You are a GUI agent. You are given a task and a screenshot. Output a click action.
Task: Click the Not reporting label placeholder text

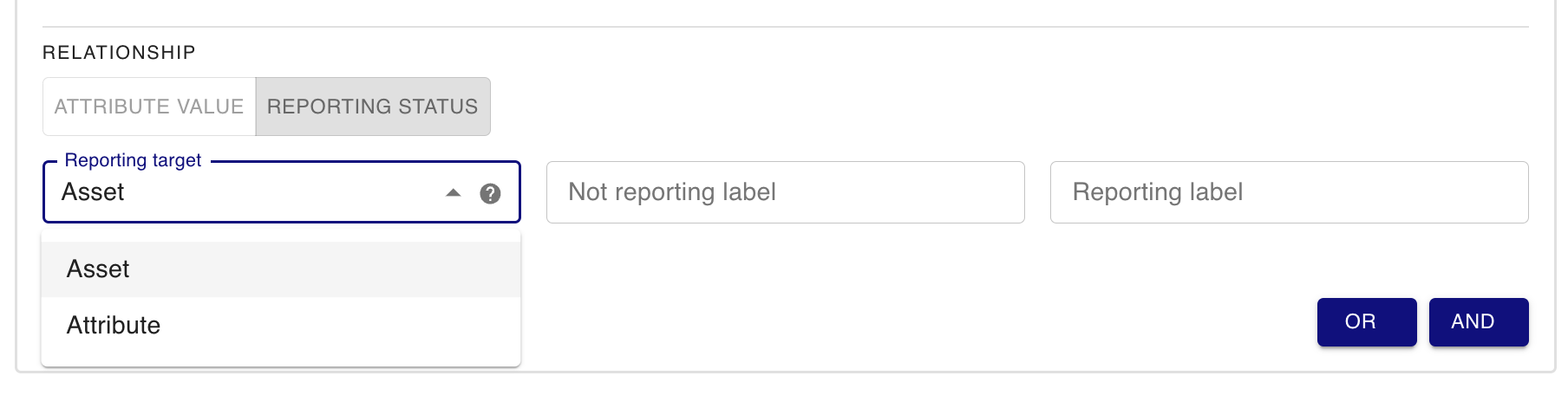[x=672, y=192]
